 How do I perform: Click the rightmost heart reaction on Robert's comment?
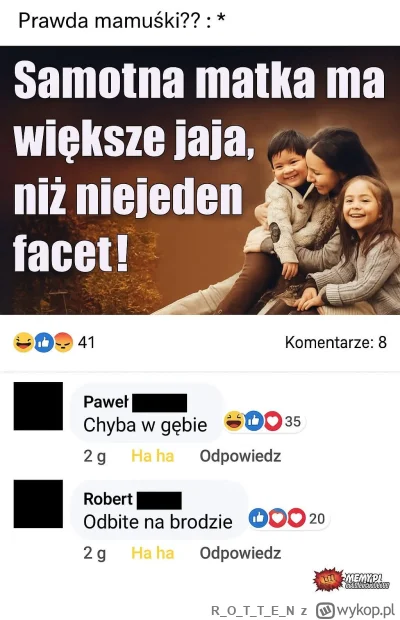pos(296,518)
